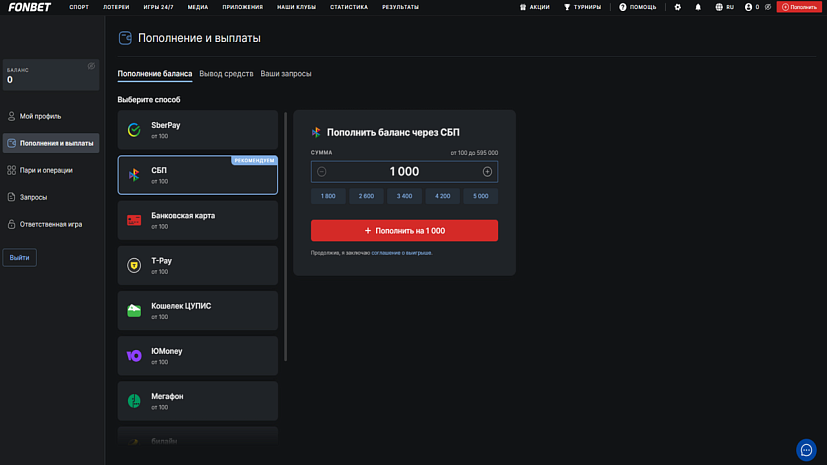Open the RU language selector

click(x=725, y=7)
